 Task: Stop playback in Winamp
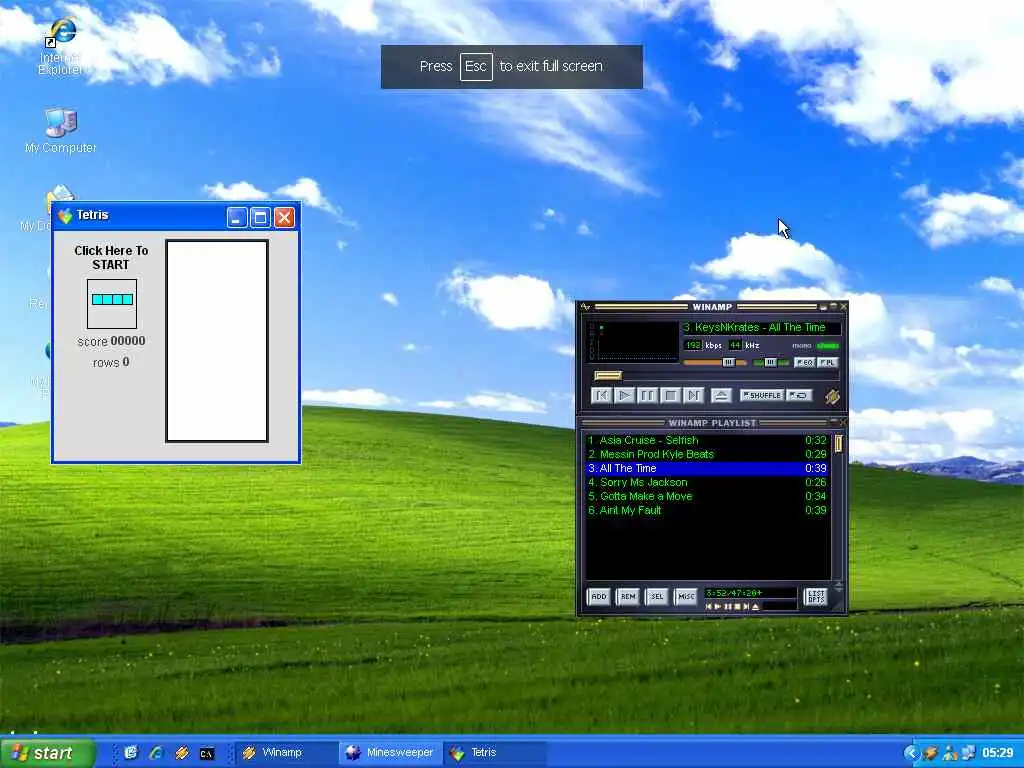pyautogui.click(x=670, y=395)
